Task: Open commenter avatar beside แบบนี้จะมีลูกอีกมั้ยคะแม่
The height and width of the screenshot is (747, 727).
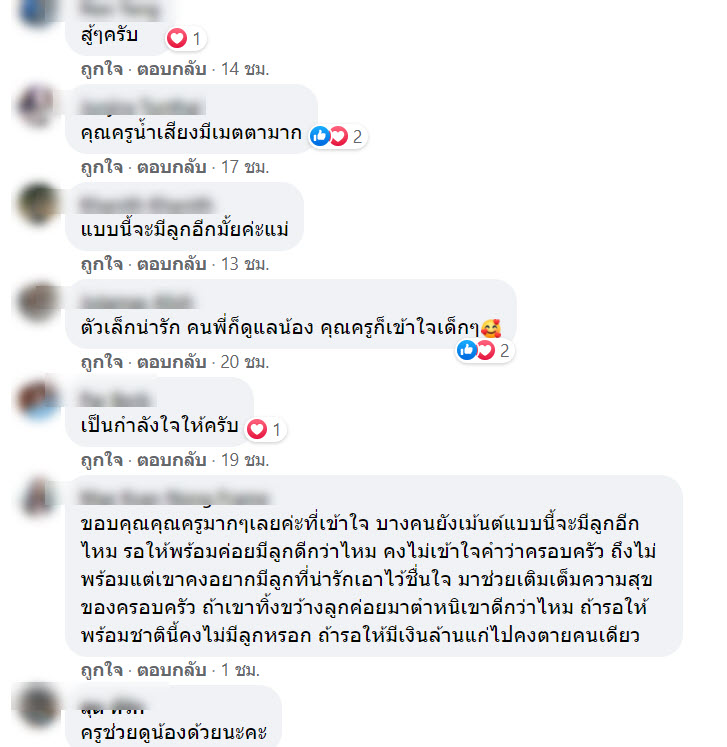Action: click(x=38, y=203)
